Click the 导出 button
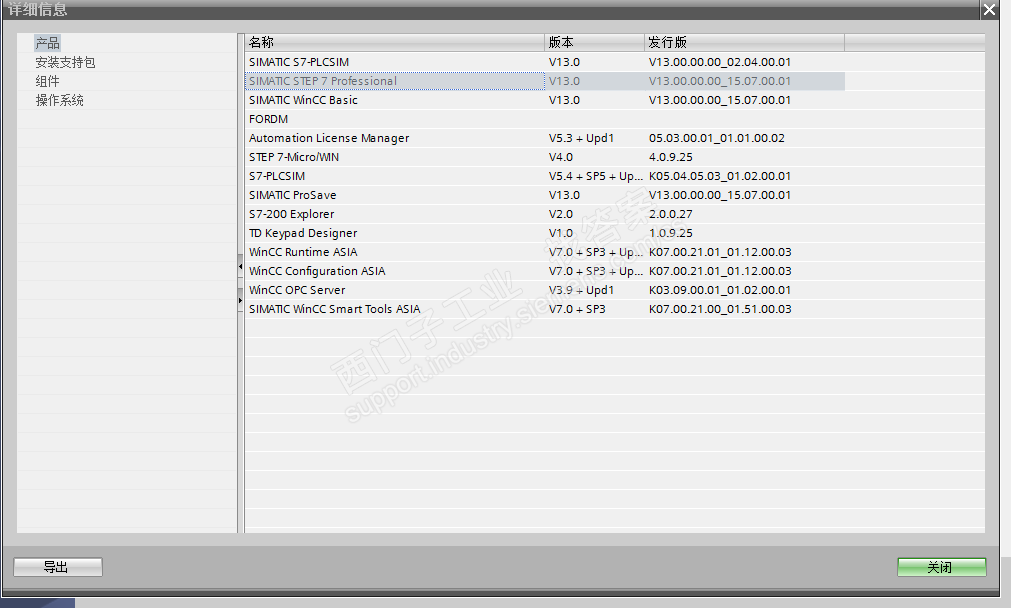1011x608 pixels. tap(58, 567)
